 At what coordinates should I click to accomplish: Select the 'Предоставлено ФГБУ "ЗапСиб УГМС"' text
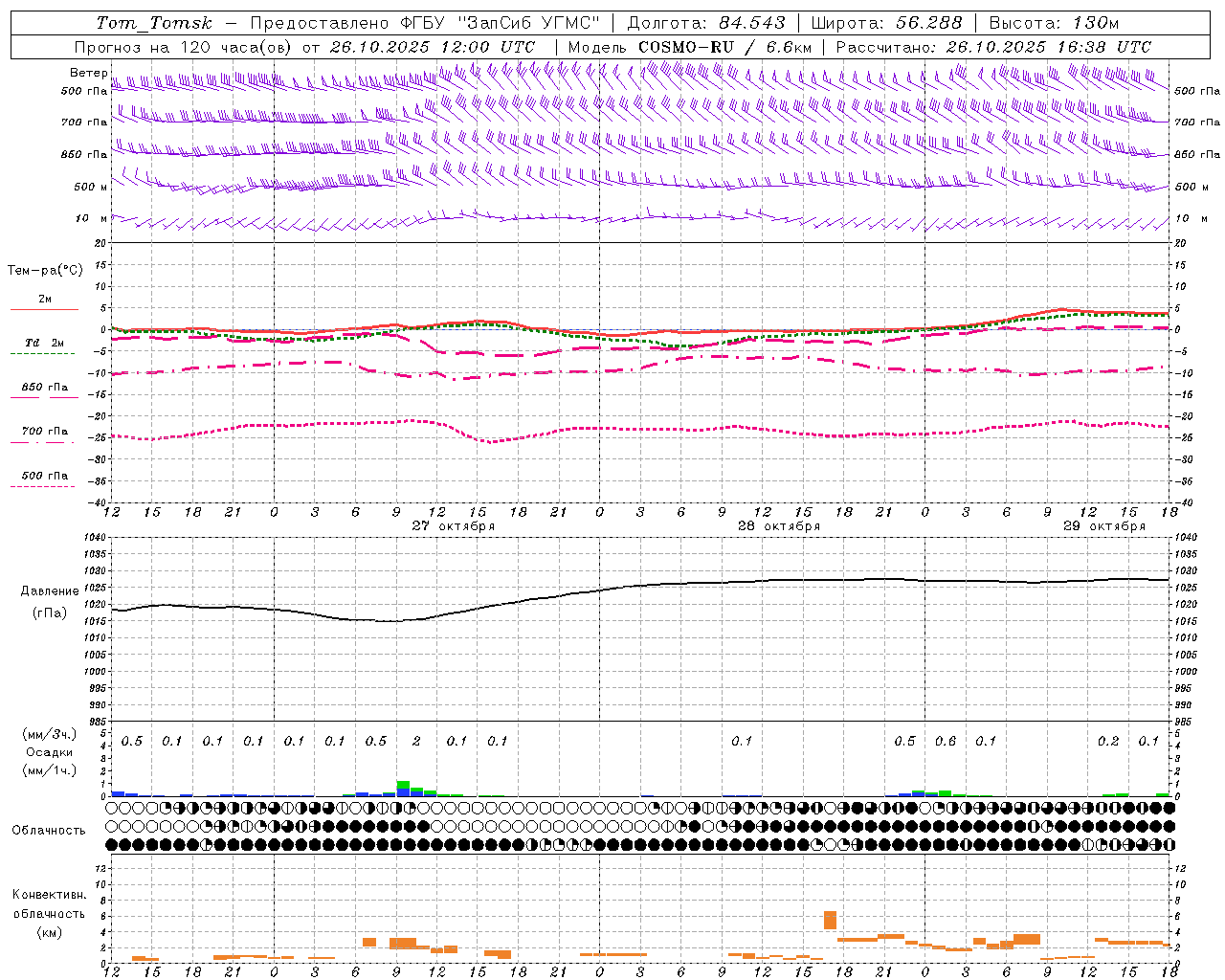[425, 23]
